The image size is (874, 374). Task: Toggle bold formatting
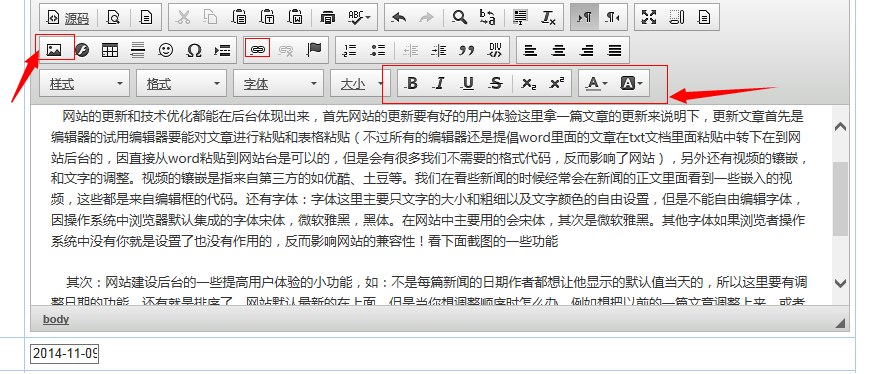point(412,84)
